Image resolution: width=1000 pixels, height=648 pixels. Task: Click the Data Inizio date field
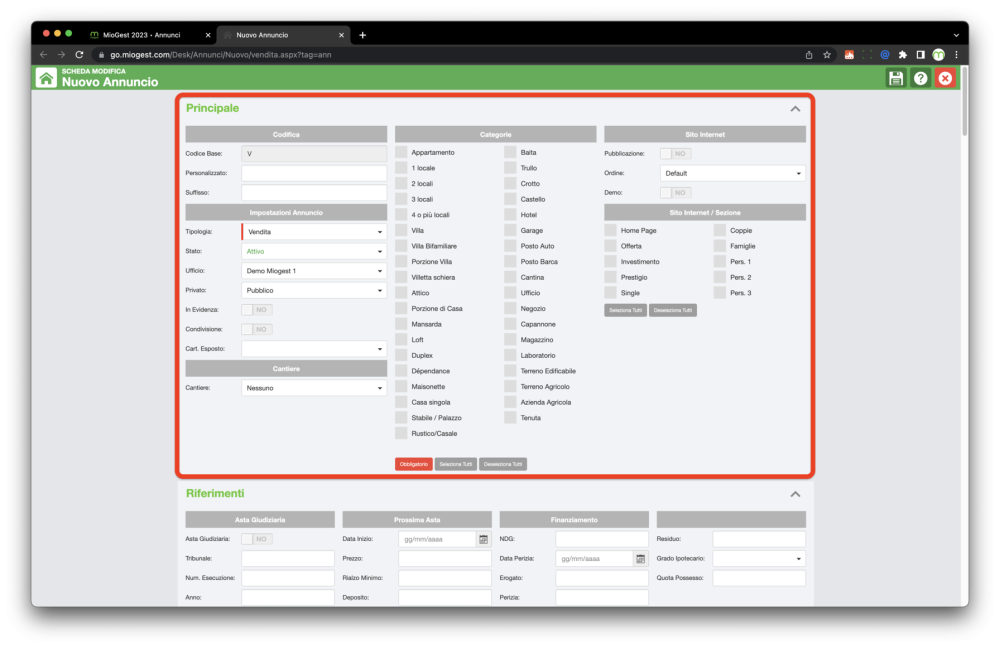(438, 539)
